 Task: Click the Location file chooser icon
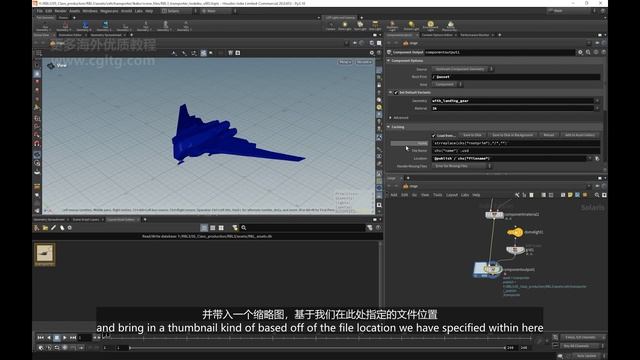point(597,158)
